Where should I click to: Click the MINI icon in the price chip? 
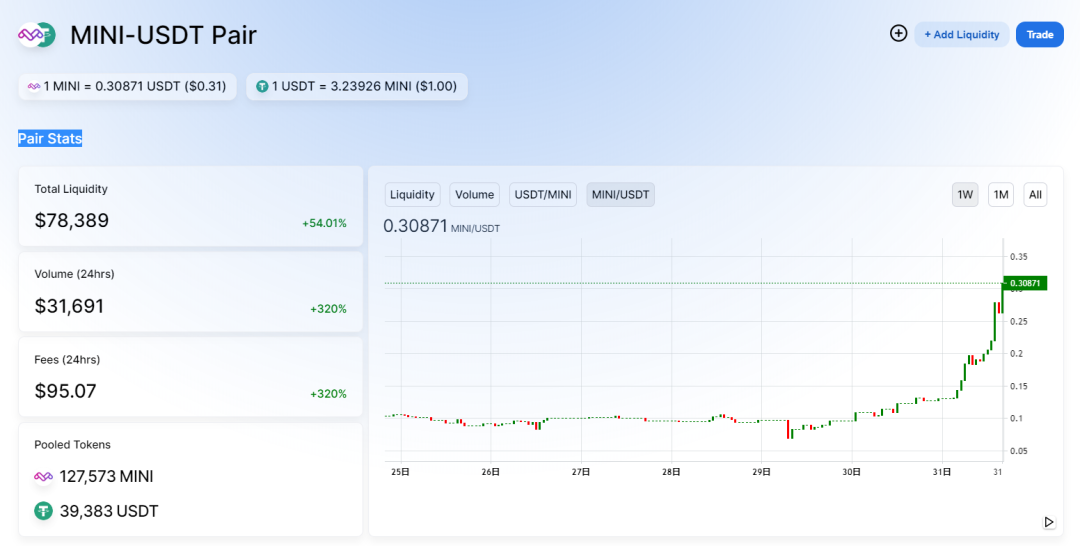pyautogui.click(x=34, y=87)
